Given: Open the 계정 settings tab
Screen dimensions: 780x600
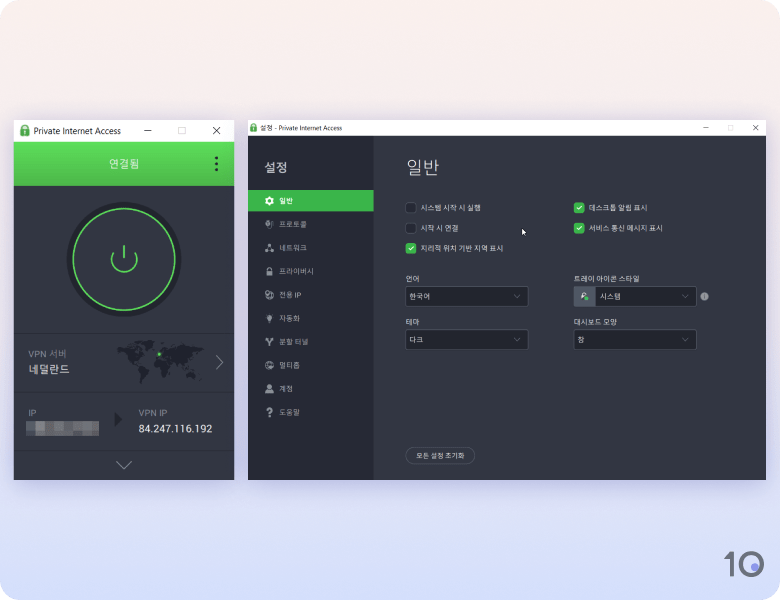Looking at the screenshot, I should coord(311,389).
